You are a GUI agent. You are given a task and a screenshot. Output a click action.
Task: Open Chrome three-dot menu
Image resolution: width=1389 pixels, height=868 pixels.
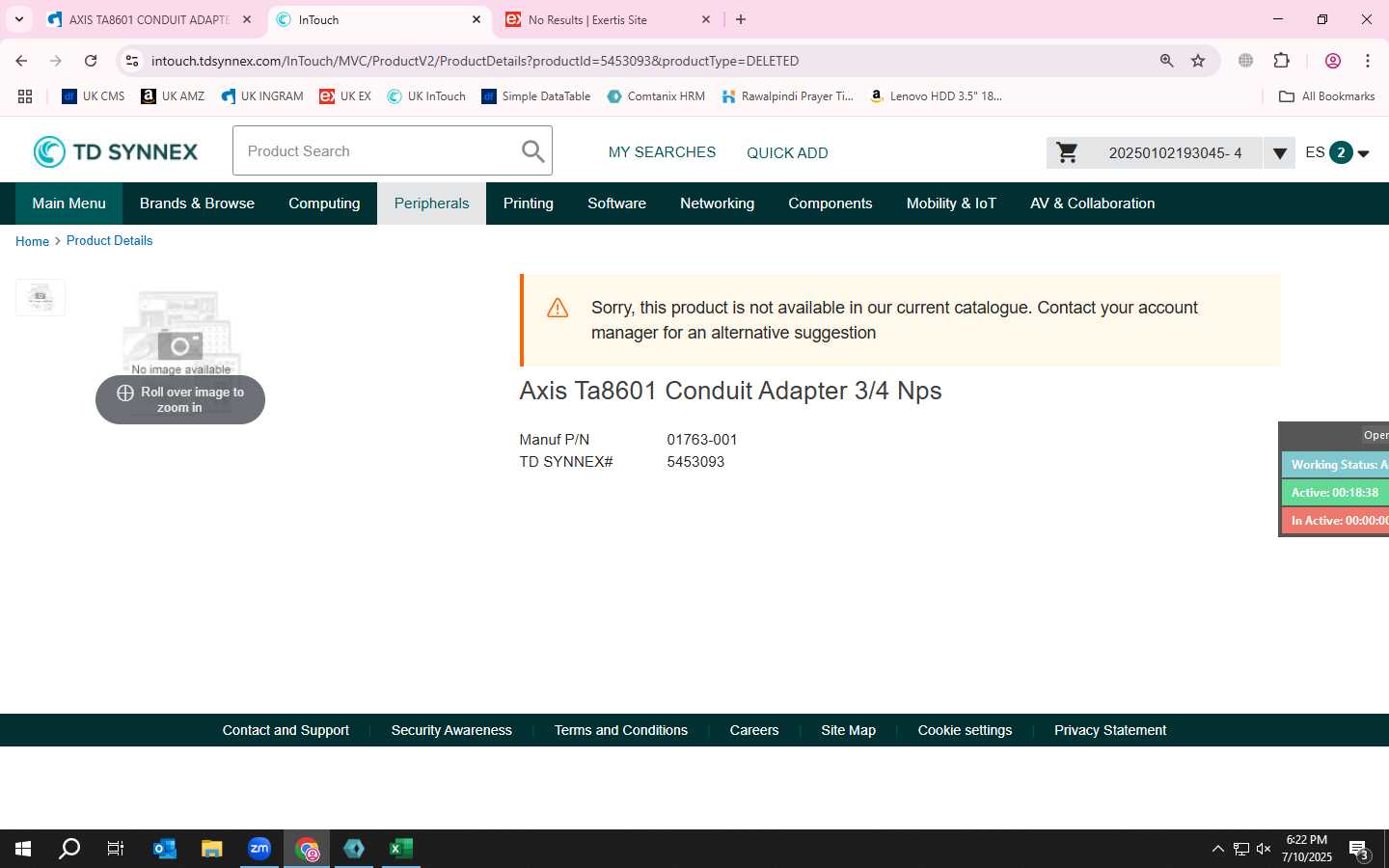click(x=1368, y=61)
